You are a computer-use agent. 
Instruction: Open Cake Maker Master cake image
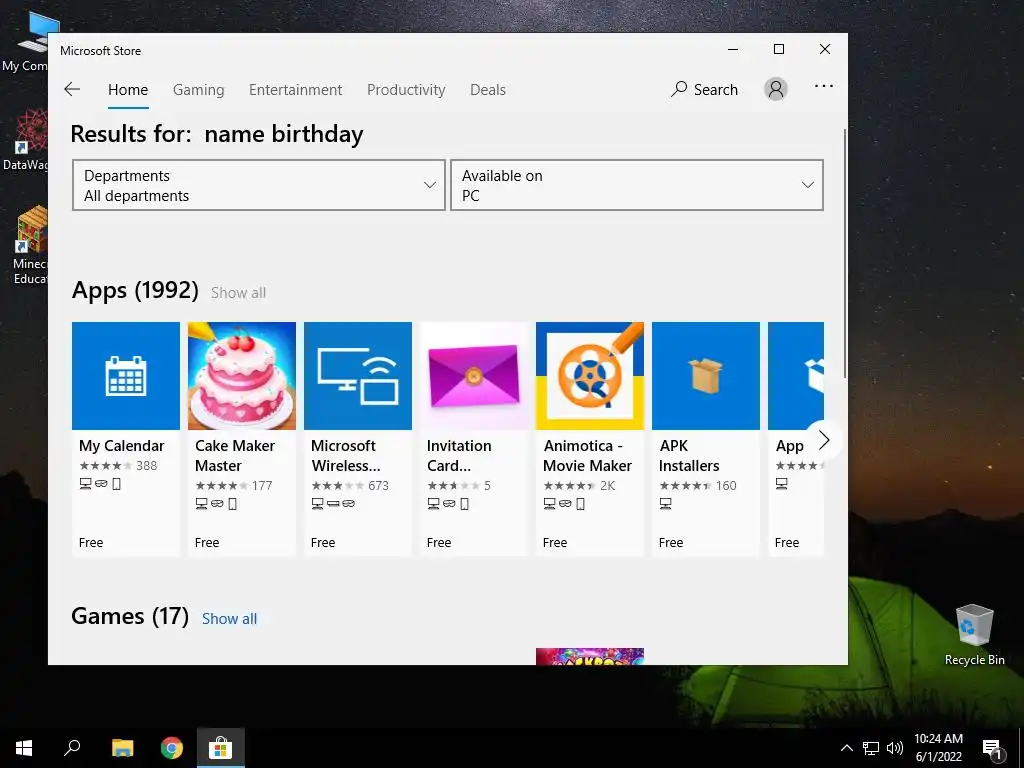pos(242,376)
